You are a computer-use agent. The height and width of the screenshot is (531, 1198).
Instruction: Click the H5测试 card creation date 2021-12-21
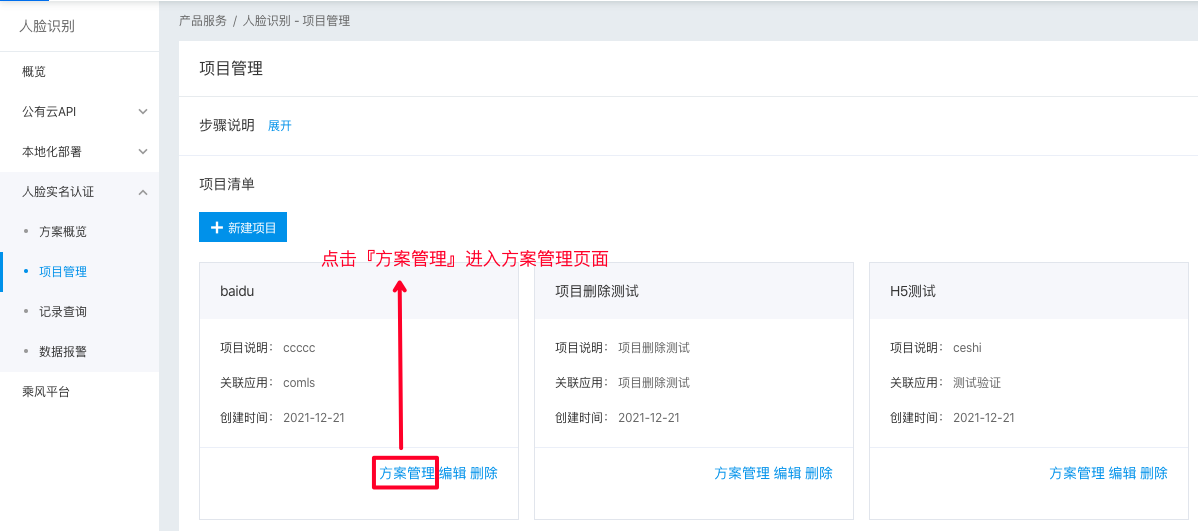(984, 418)
